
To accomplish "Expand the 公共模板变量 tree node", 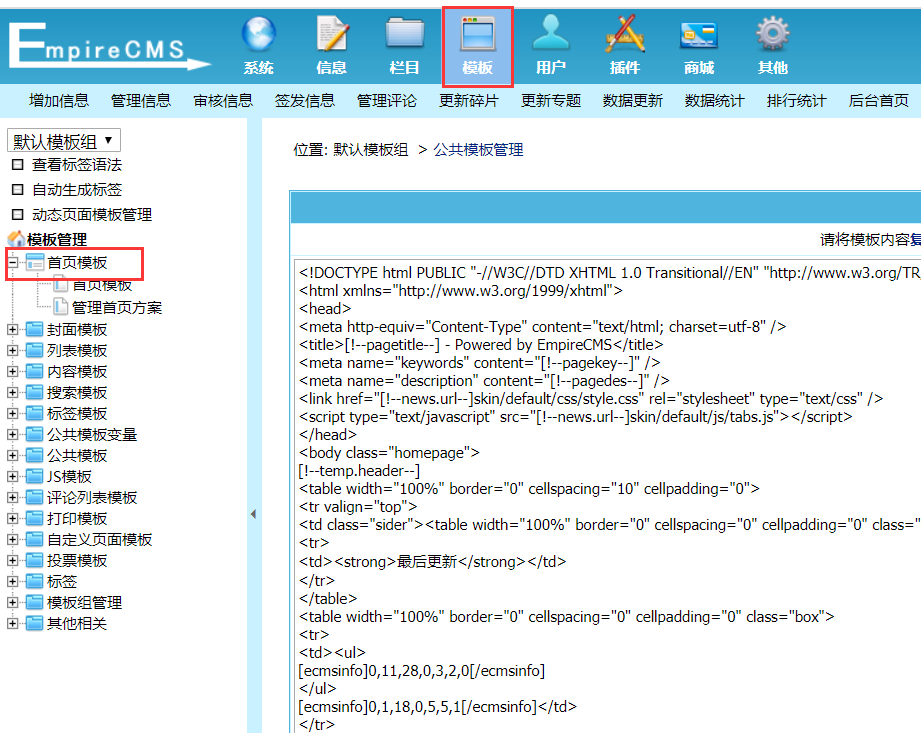I will pyautogui.click(x=12, y=435).
